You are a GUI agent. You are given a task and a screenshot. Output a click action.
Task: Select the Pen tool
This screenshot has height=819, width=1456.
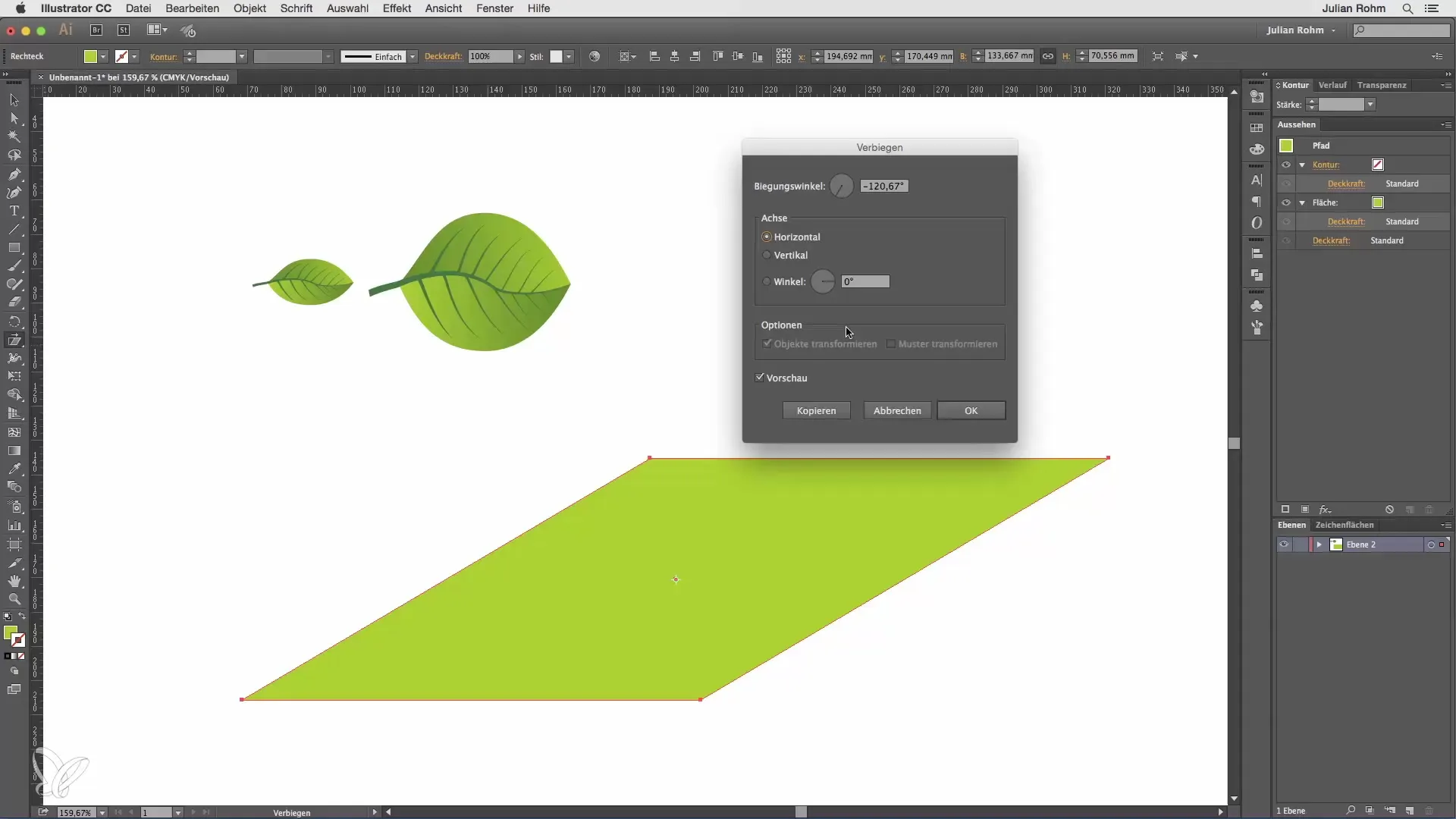14,174
